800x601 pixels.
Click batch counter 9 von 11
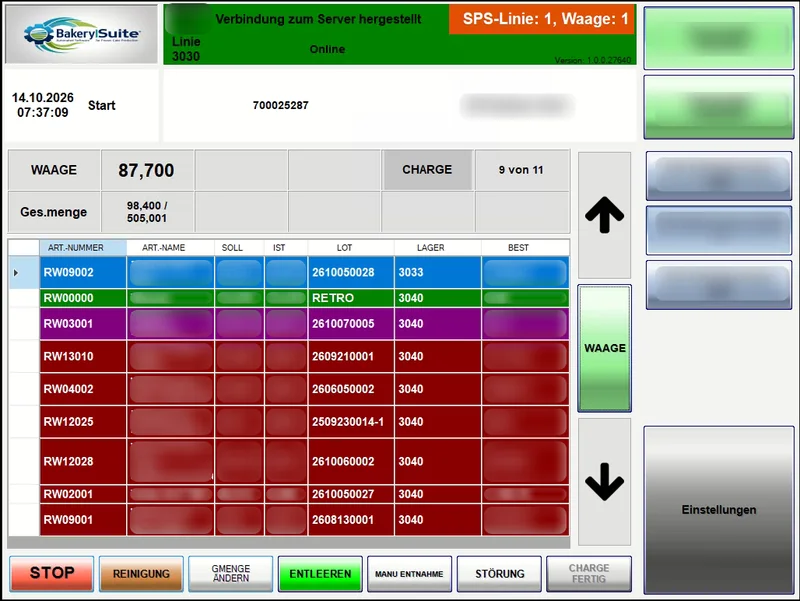point(521,170)
